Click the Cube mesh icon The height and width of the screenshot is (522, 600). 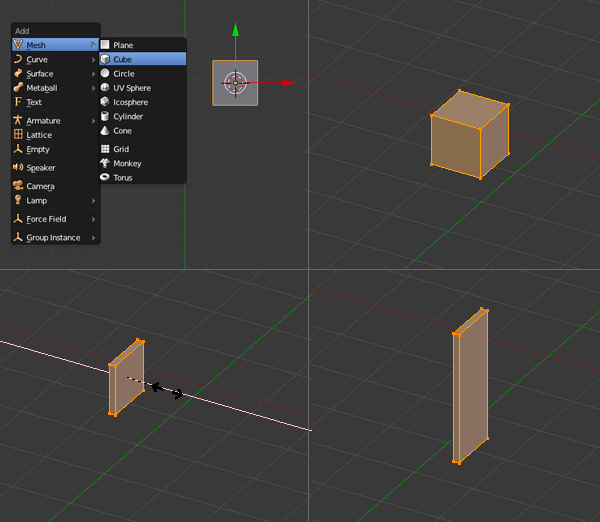pyautogui.click(x=105, y=59)
